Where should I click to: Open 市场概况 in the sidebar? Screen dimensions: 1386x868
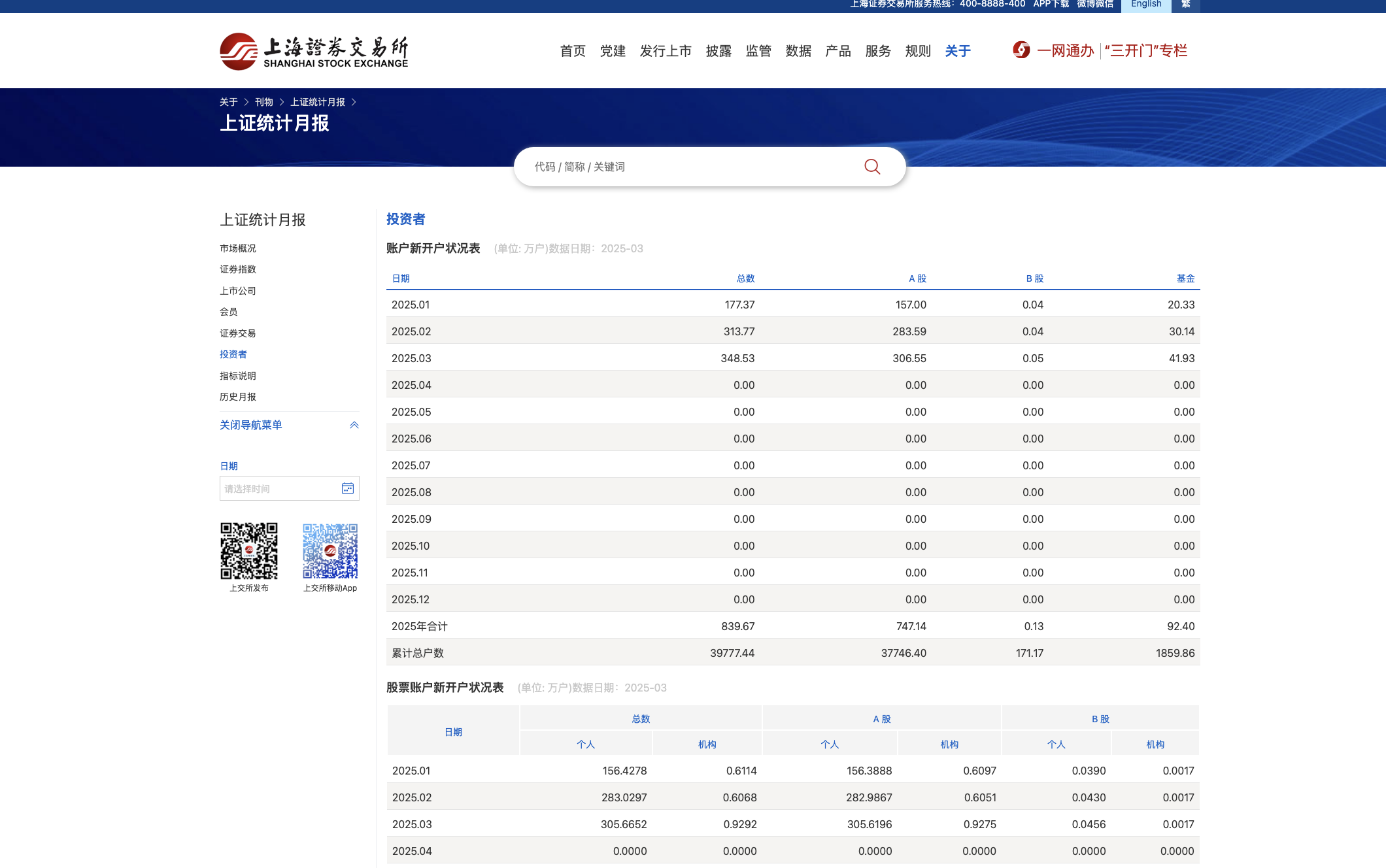238,248
